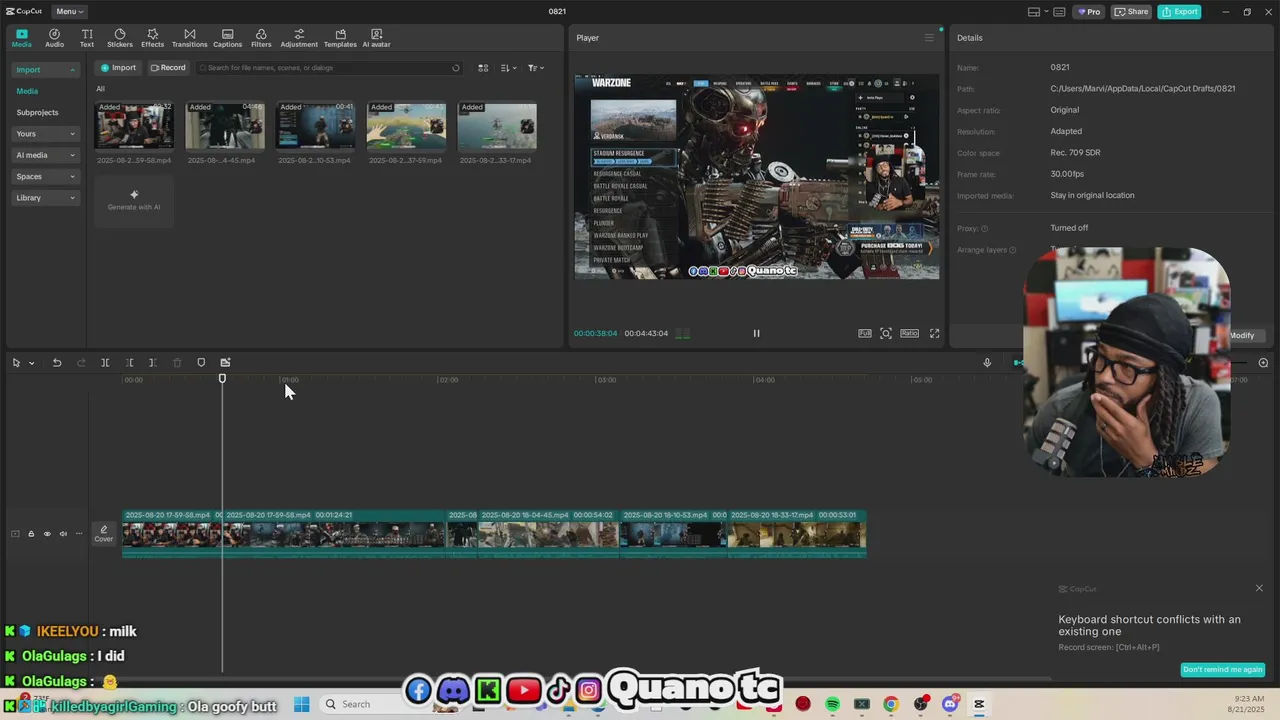The height and width of the screenshot is (720, 1280).
Task: Click the microphone voiceover record icon
Action: click(987, 363)
